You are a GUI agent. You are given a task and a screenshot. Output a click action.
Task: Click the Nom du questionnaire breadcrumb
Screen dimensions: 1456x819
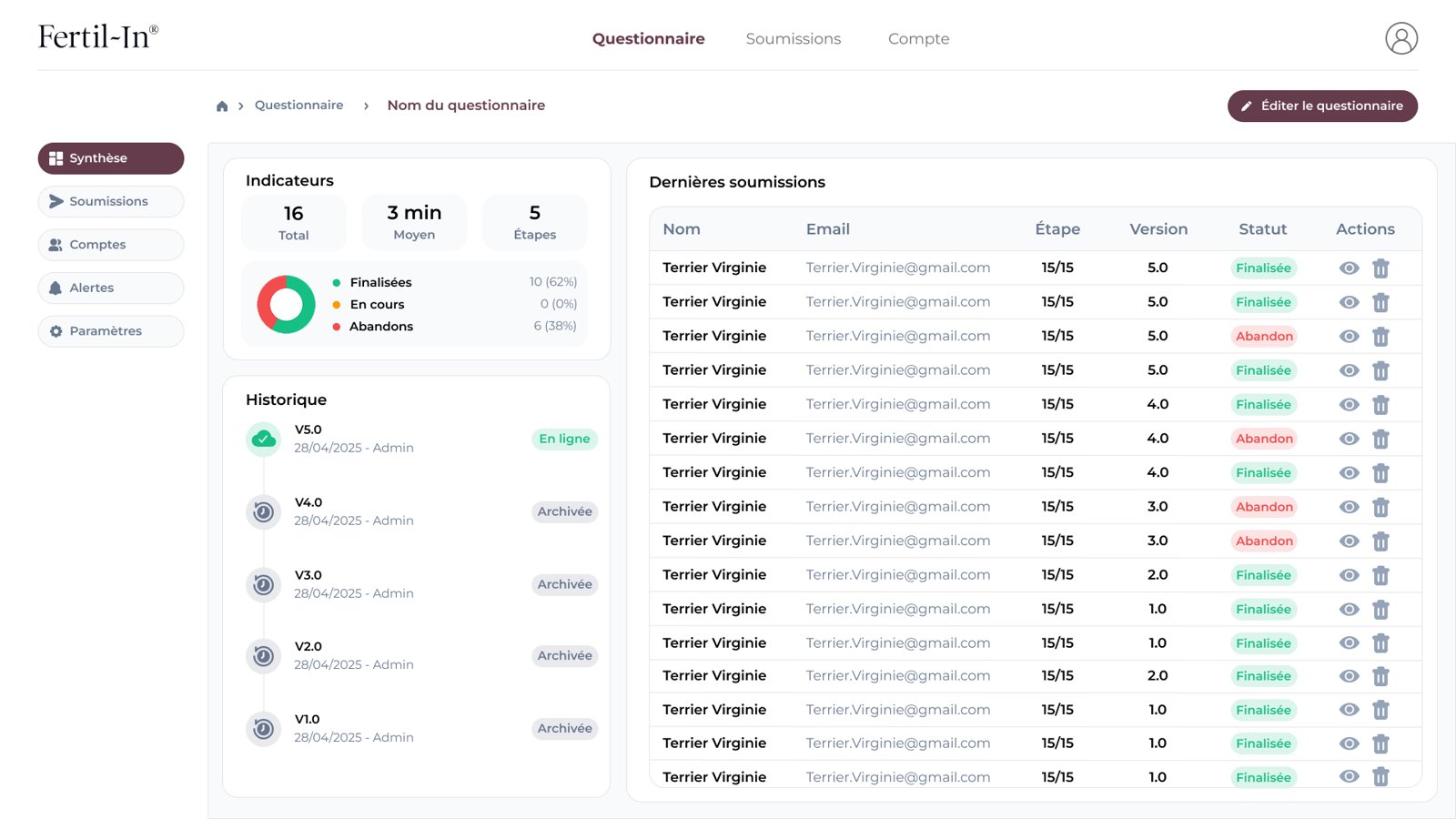(466, 106)
